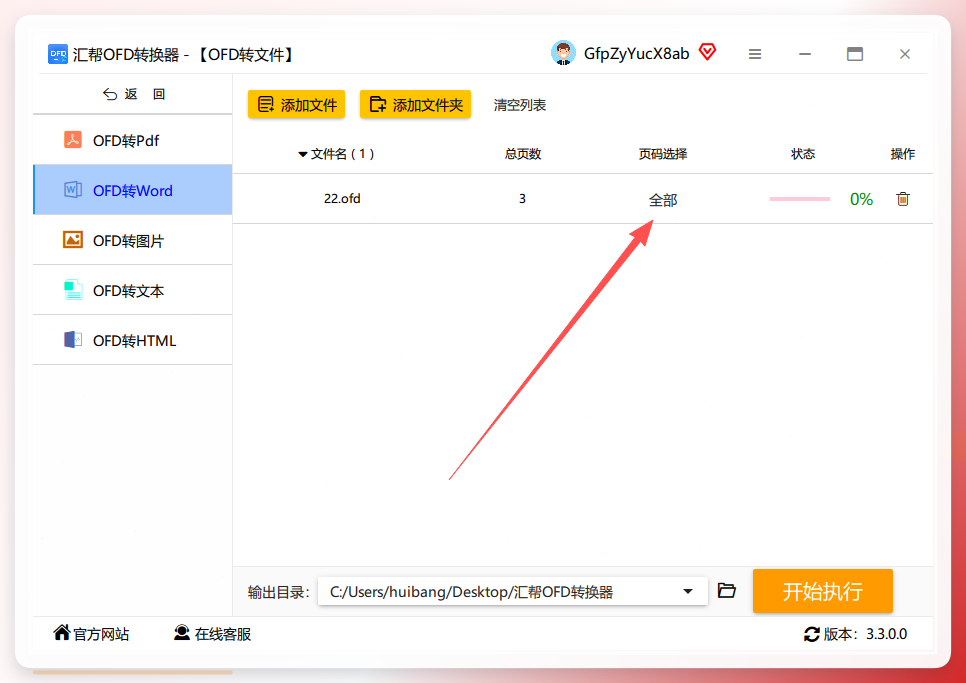Click the HTML file icon in sidebar
Screen dimensions: 966x683
(73, 339)
